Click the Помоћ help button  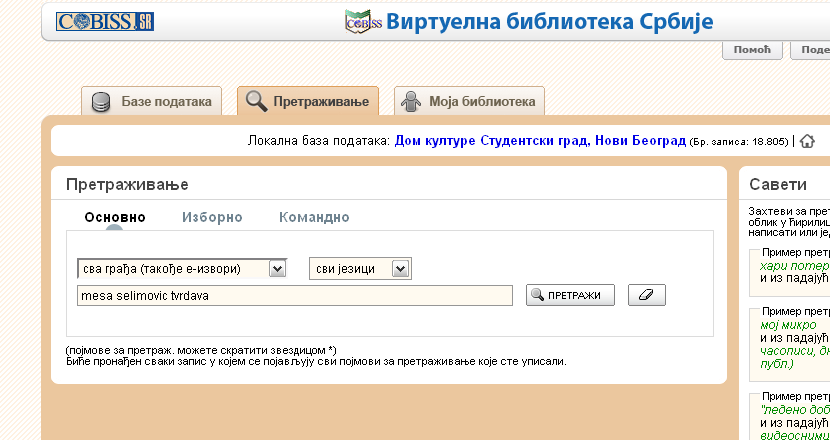tap(752, 50)
